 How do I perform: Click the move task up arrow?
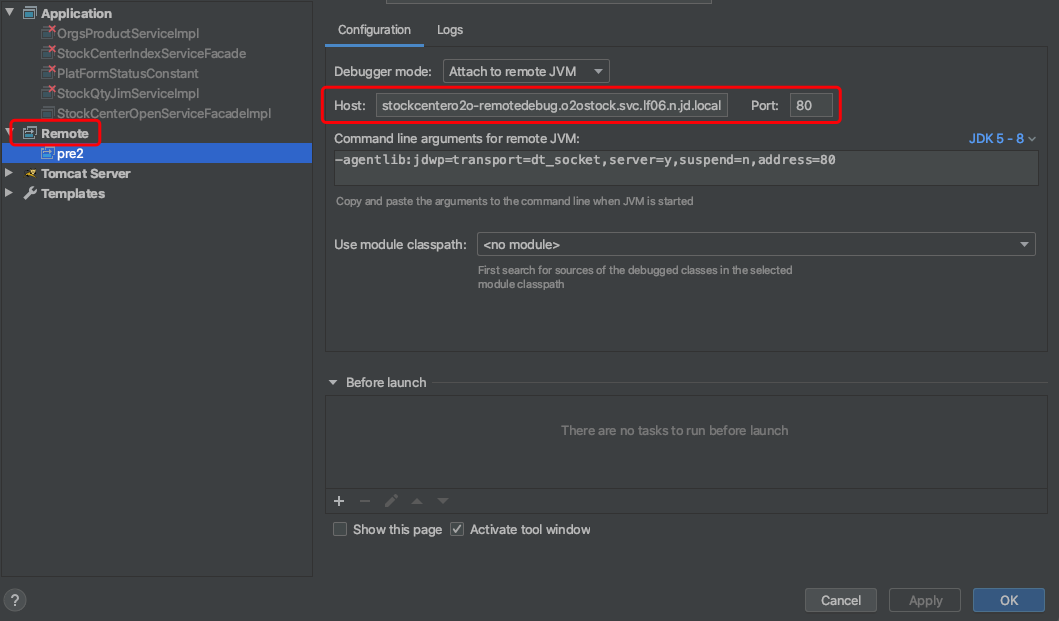[x=417, y=501]
